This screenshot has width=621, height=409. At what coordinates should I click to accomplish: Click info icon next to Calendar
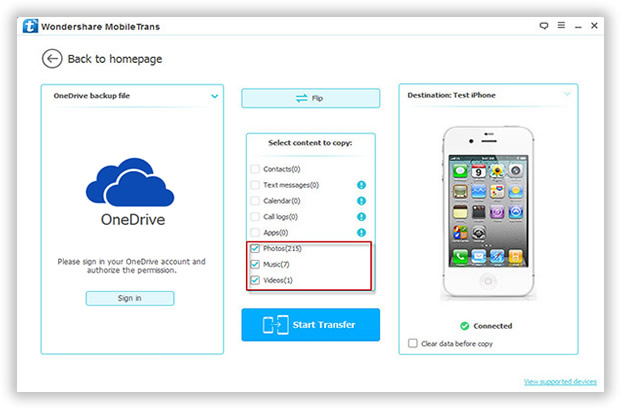tap(361, 201)
